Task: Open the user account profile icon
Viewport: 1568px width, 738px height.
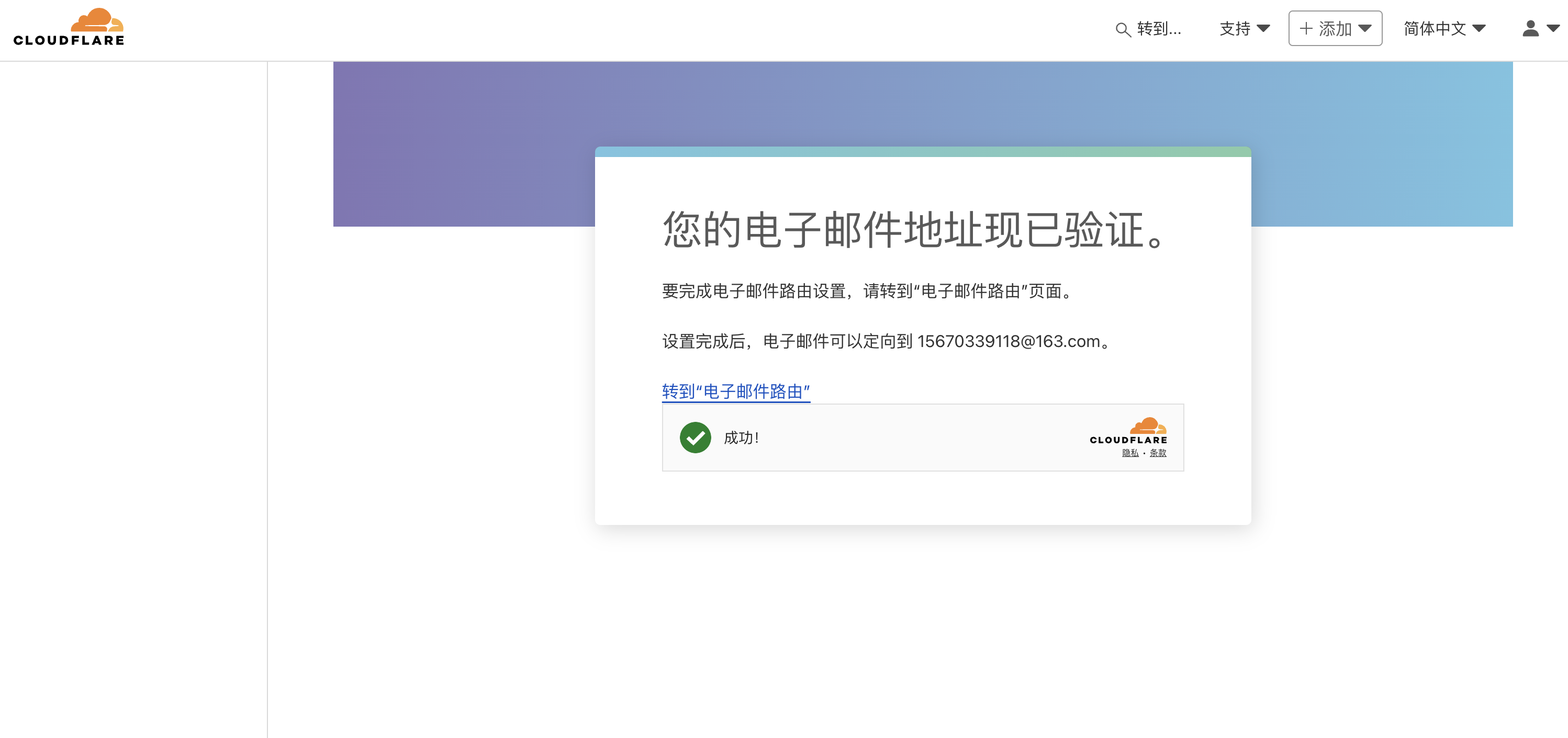Action: pyautogui.click(x=1530, y=29)
